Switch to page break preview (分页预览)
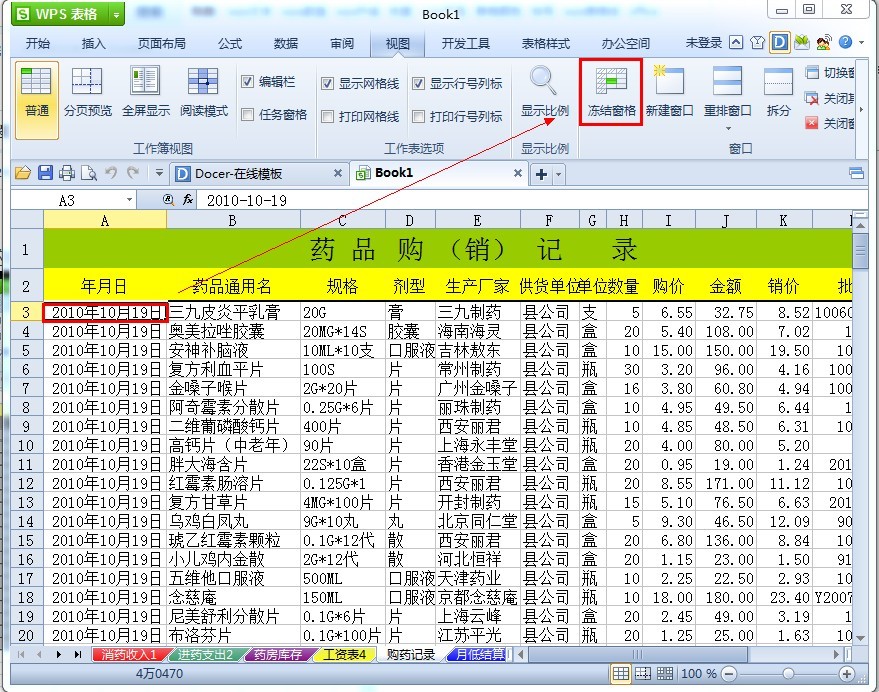This screenshot has height=692, width=879. point(87,92)
